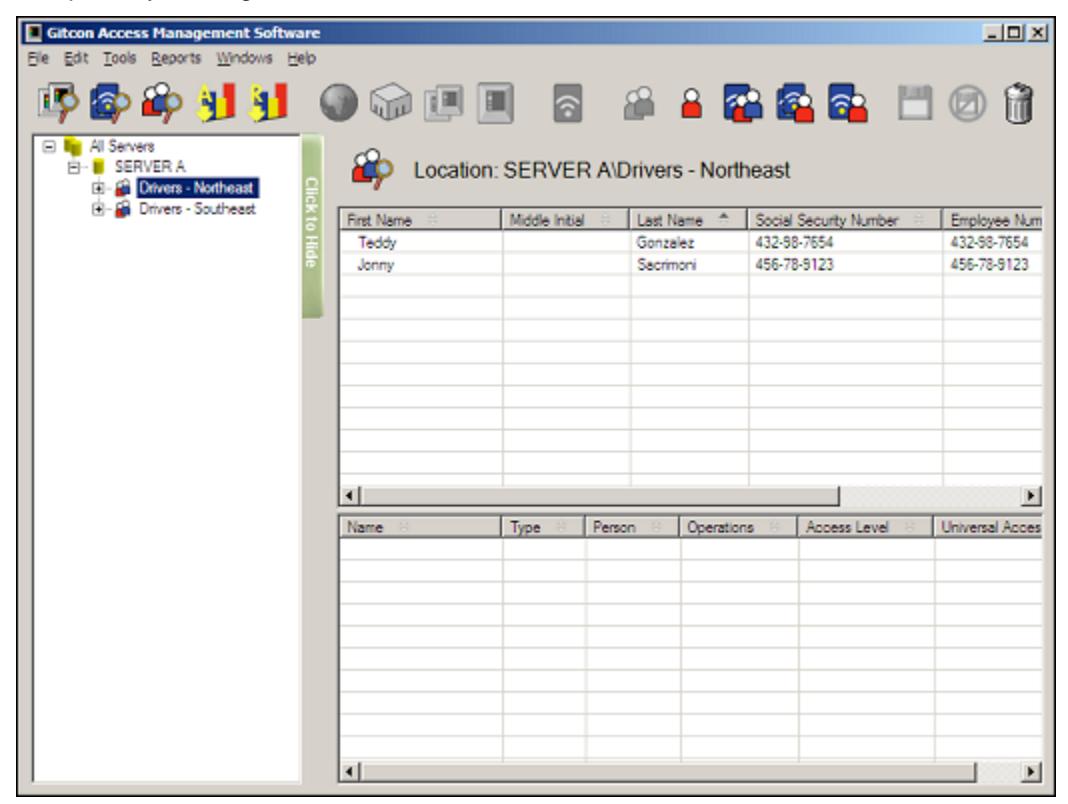Sort lower grid by Access Level column
1068x804 pixels.
[x=865, y=527]
